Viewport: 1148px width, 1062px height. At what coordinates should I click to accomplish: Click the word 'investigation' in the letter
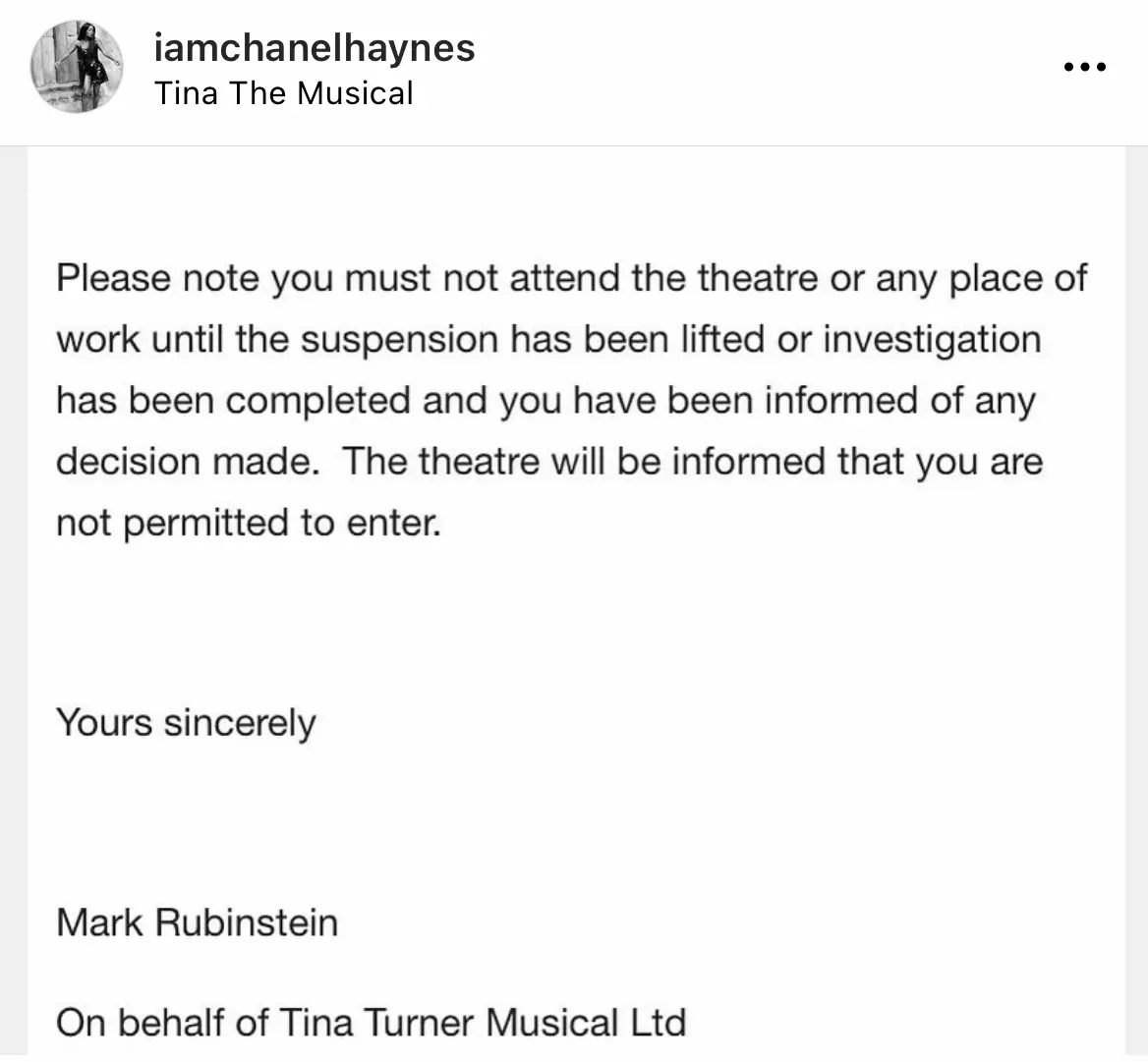(x=932, y=341)
